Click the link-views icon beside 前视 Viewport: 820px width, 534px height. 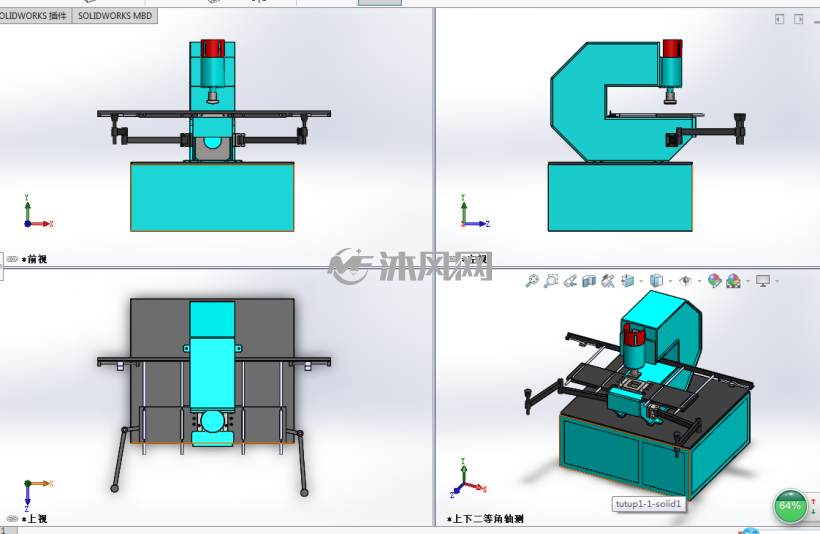[12, 259]
